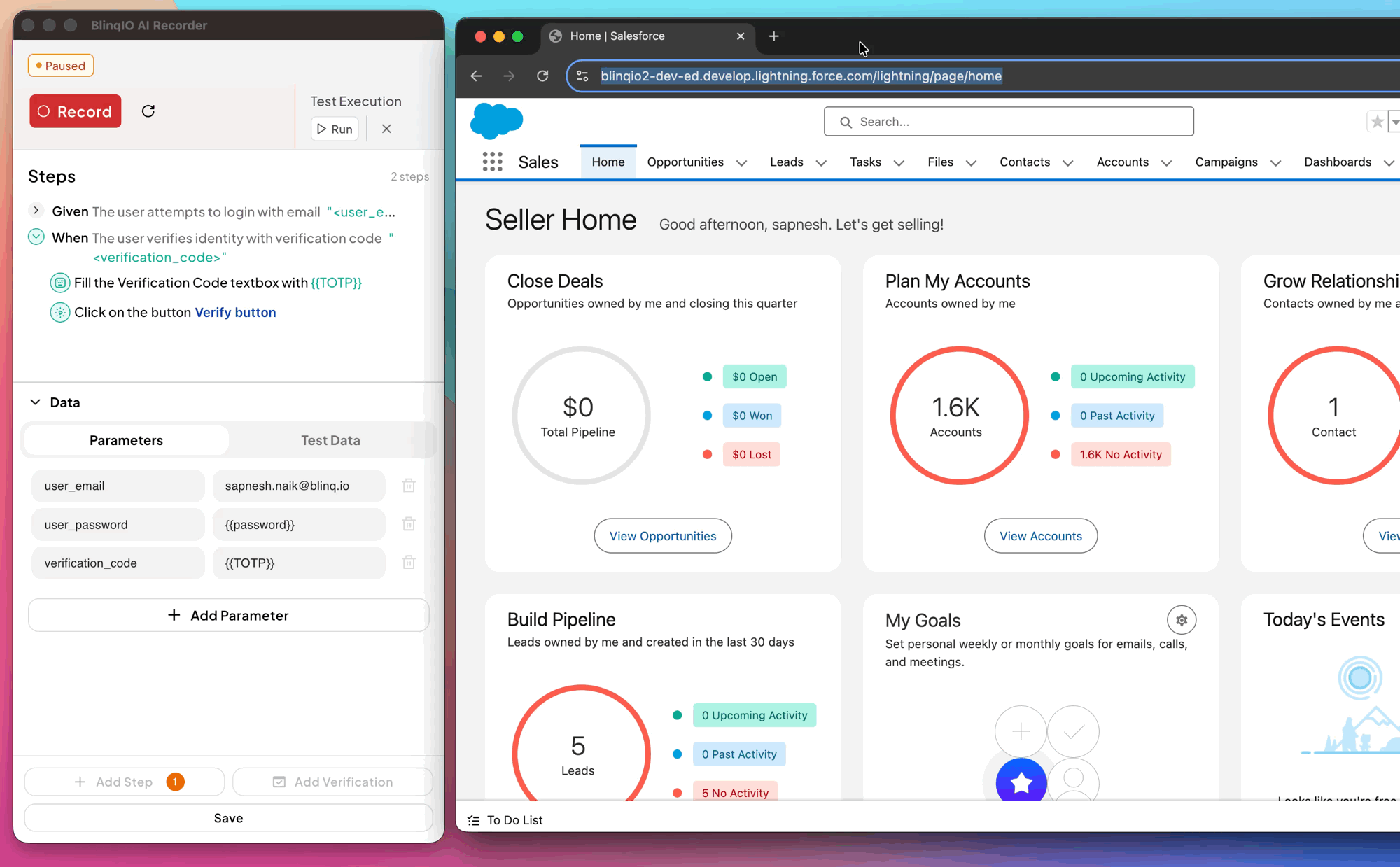This screenshot has width=1400, height=867.
Task: Reload the Salesforce browser page
Action: [x=542, y=76]
